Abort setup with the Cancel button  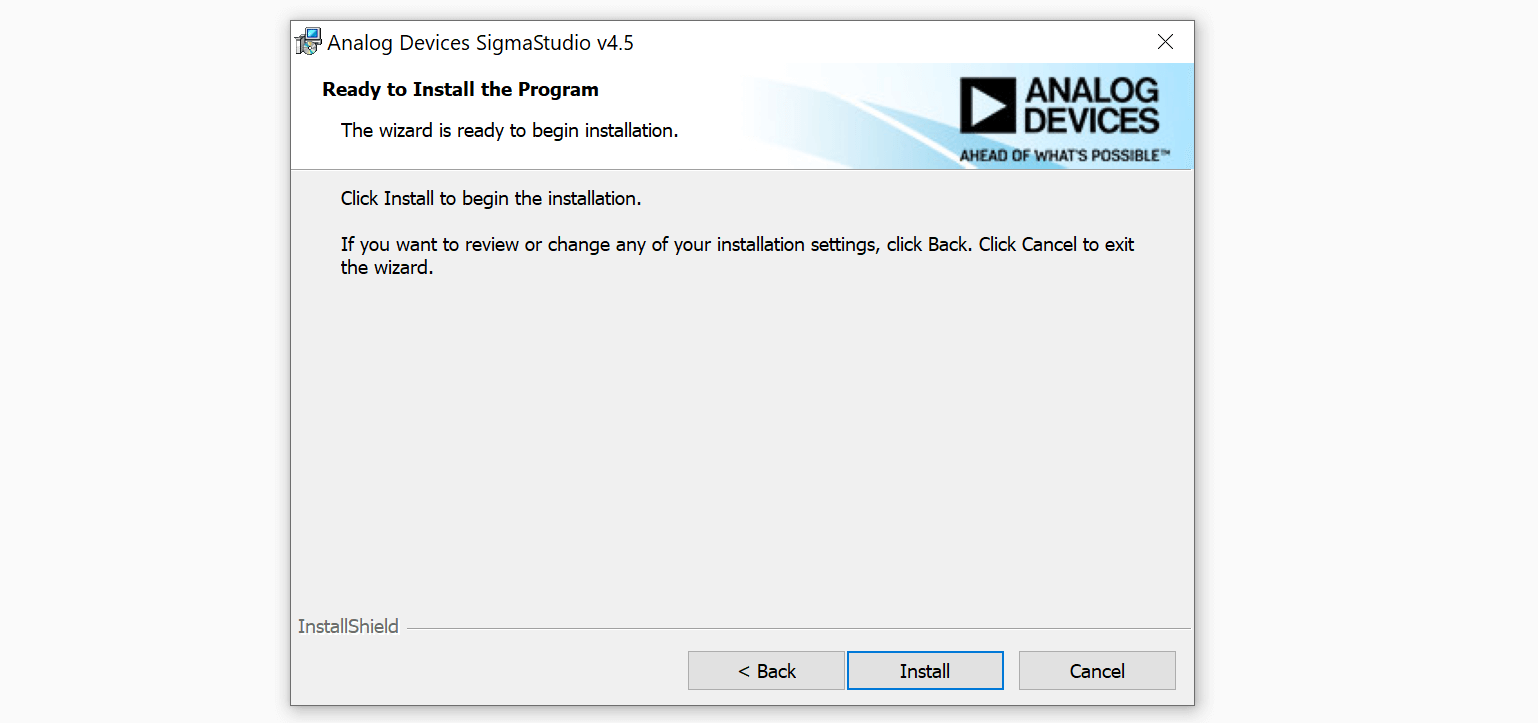point(1097,671)
